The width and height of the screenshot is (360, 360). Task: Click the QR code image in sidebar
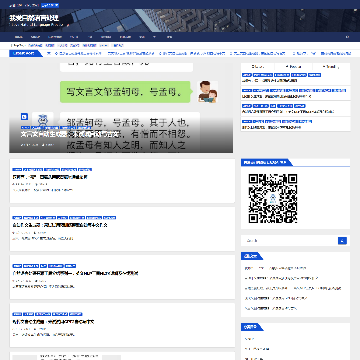click(273, 198)
